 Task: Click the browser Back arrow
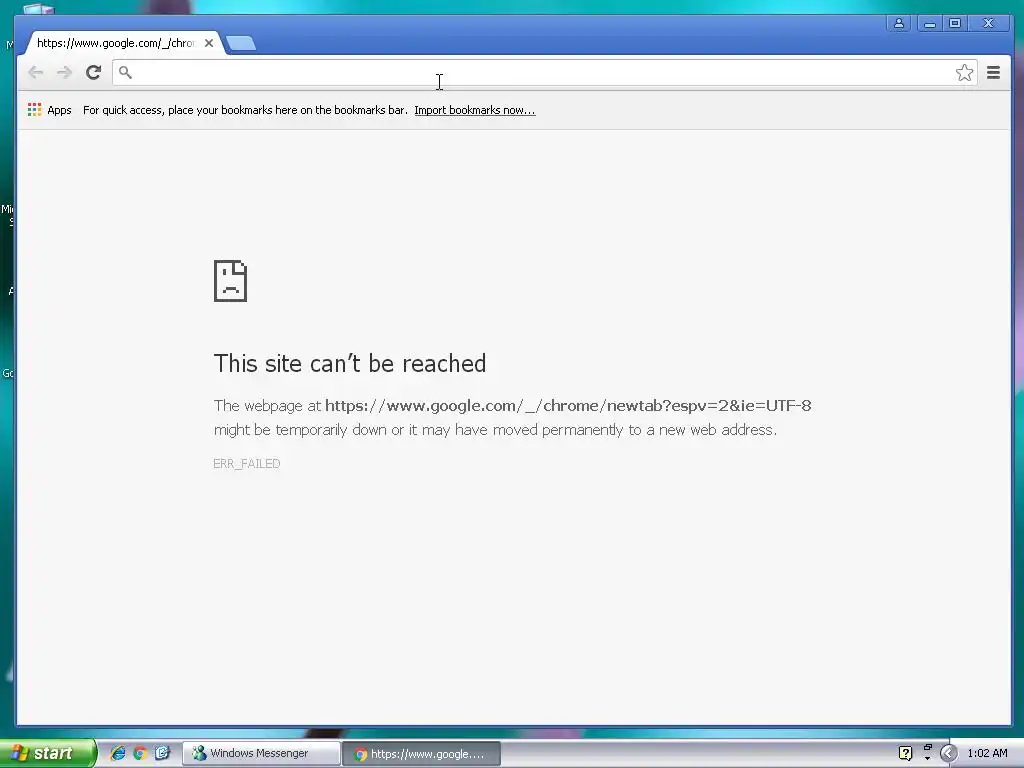(x=36, y=72)
